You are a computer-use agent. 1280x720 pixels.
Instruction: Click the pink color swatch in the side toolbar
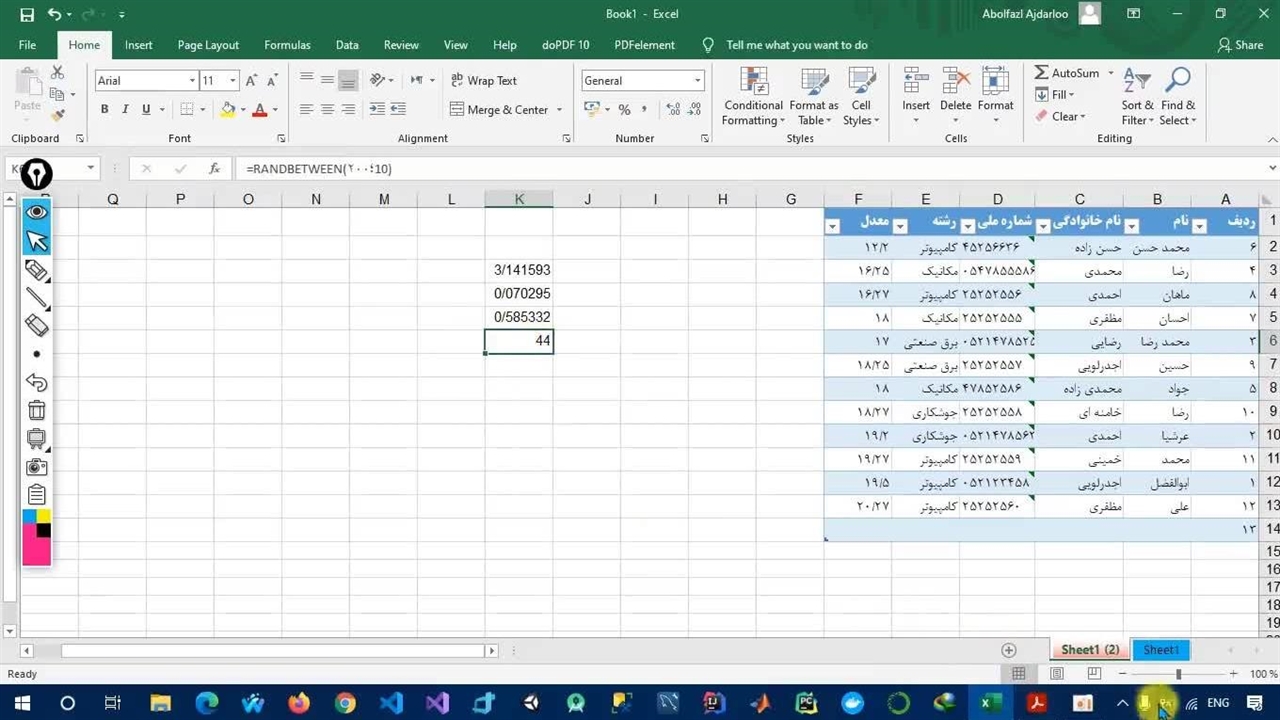coord(36,551)
